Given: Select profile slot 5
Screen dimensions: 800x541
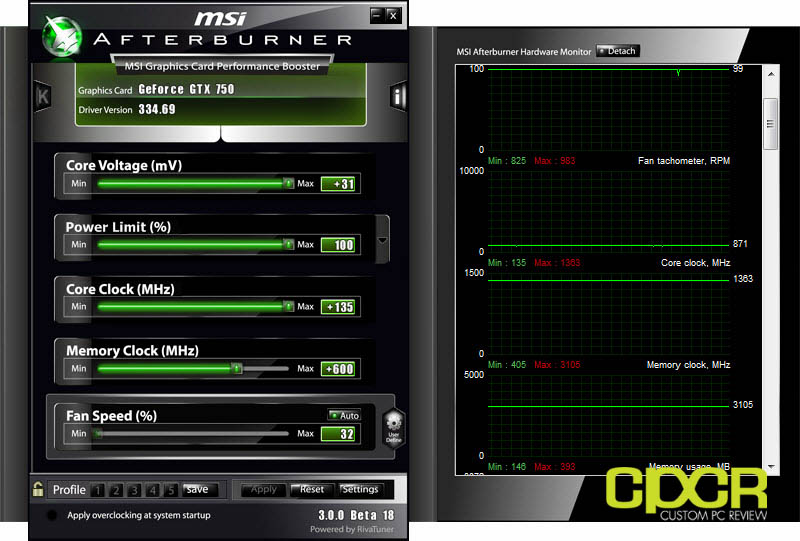Looking at the screenshot, I should coord(171,490).
